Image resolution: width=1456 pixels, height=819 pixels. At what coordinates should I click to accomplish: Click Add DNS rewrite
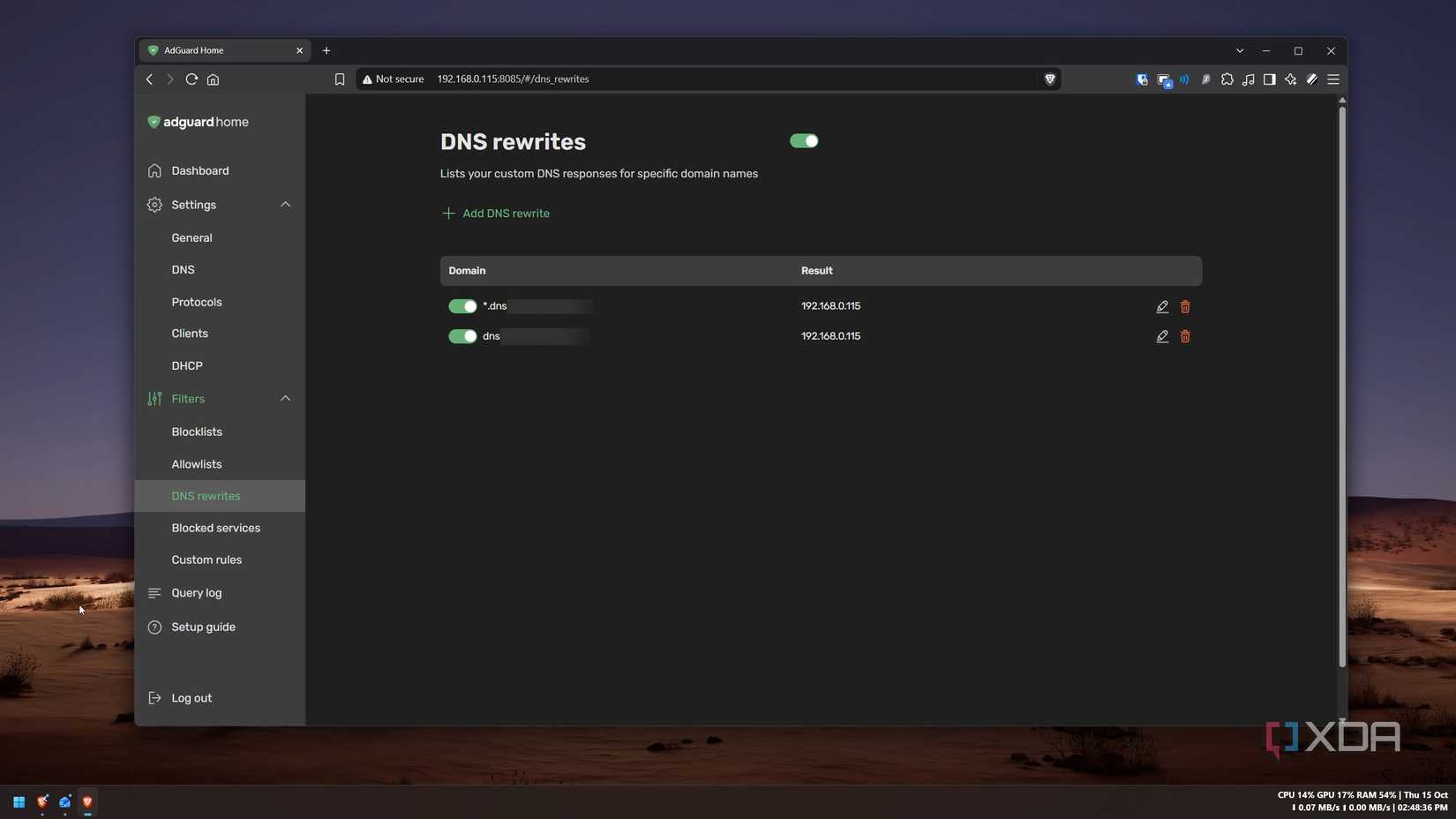click(x=495, y=214)
